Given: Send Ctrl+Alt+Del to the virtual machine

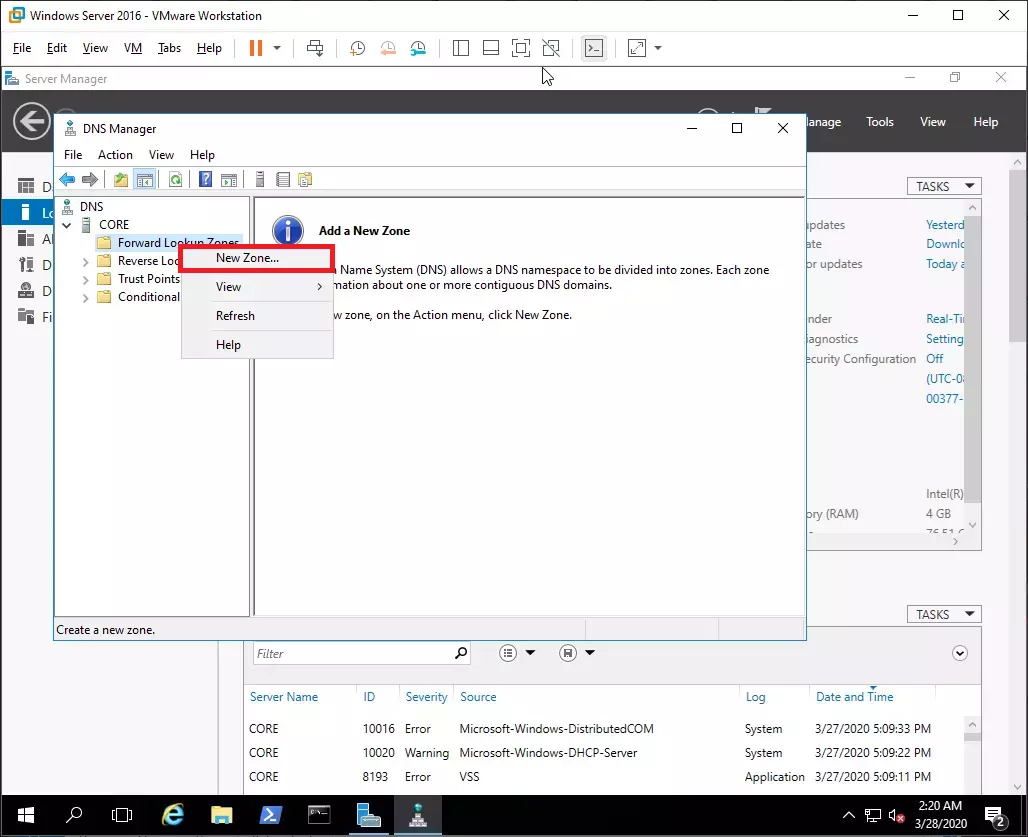Looking at the screenshot, I should [315, 48].
